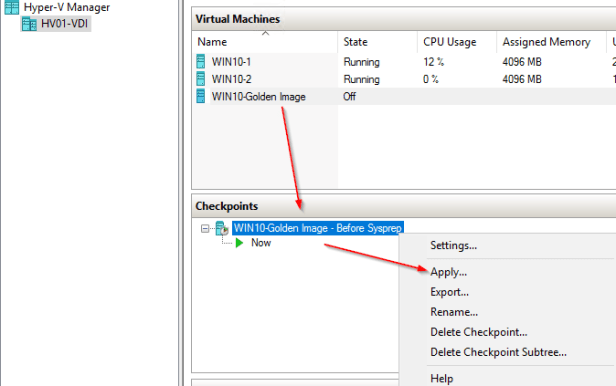
Task: Select the WIN10-Golden Image row
Action: click(404, 96)
